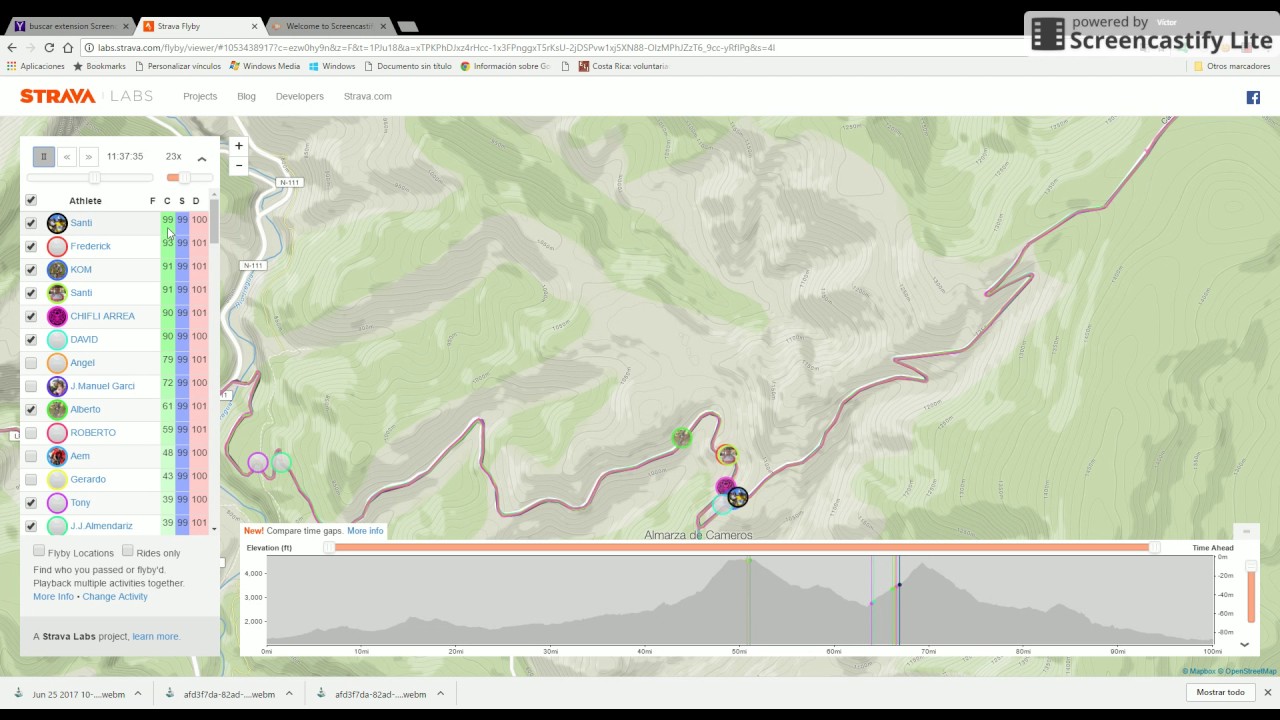Uncheck the Frederick checkbox
1280x720 pixels.
[31, 246]
